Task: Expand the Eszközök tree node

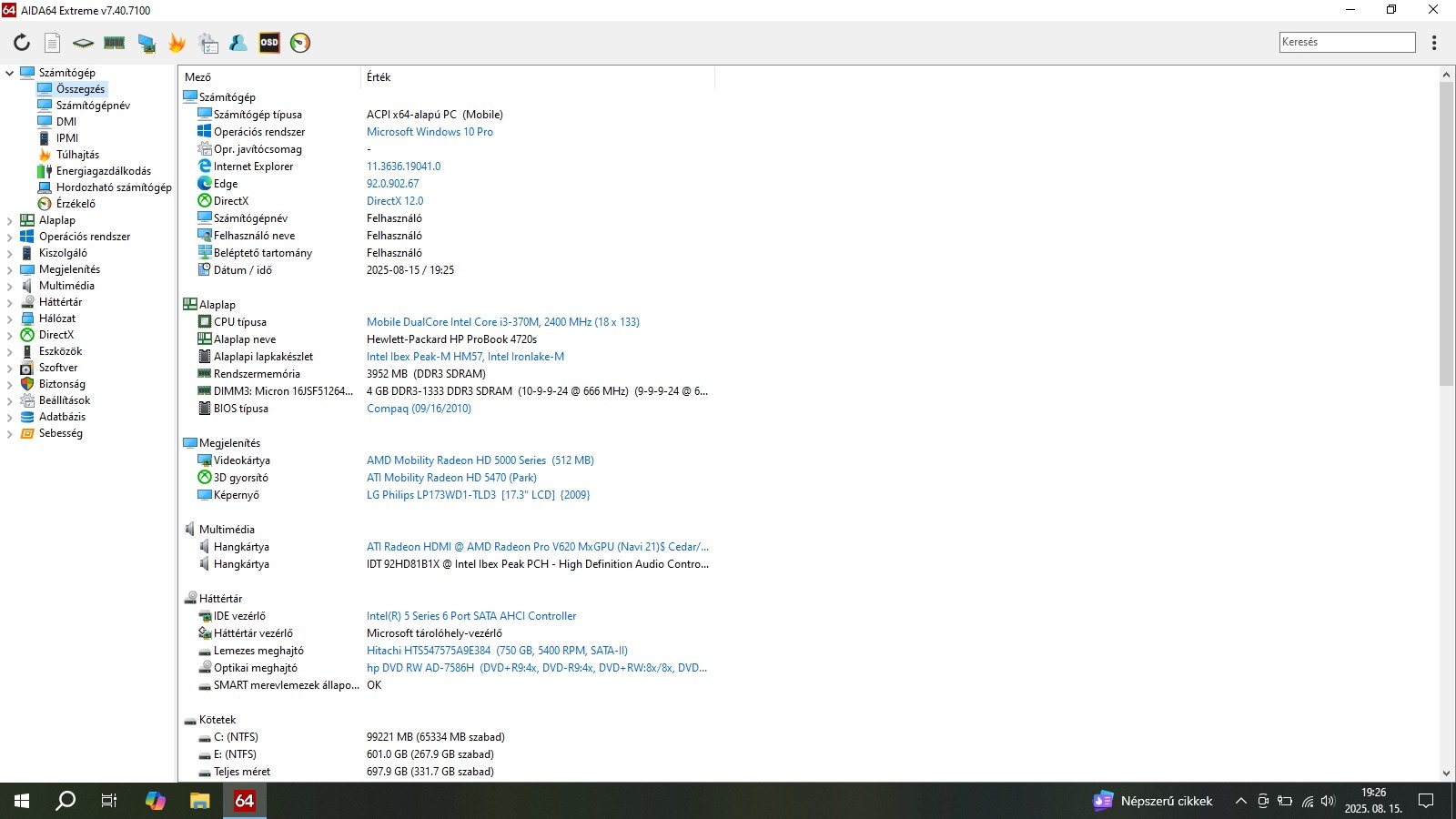Action: tap(10, 351)
